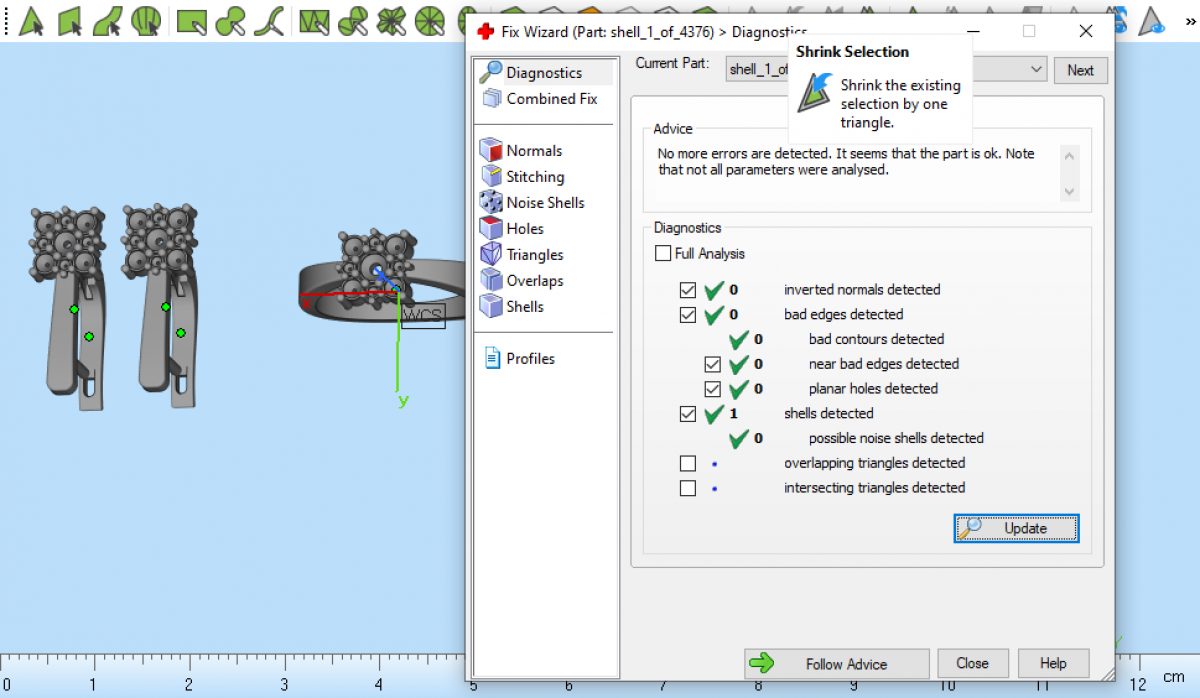Open Profiles in the wizard sidebar
This screenshot has width=1200, height=698.
pos(530,359)
